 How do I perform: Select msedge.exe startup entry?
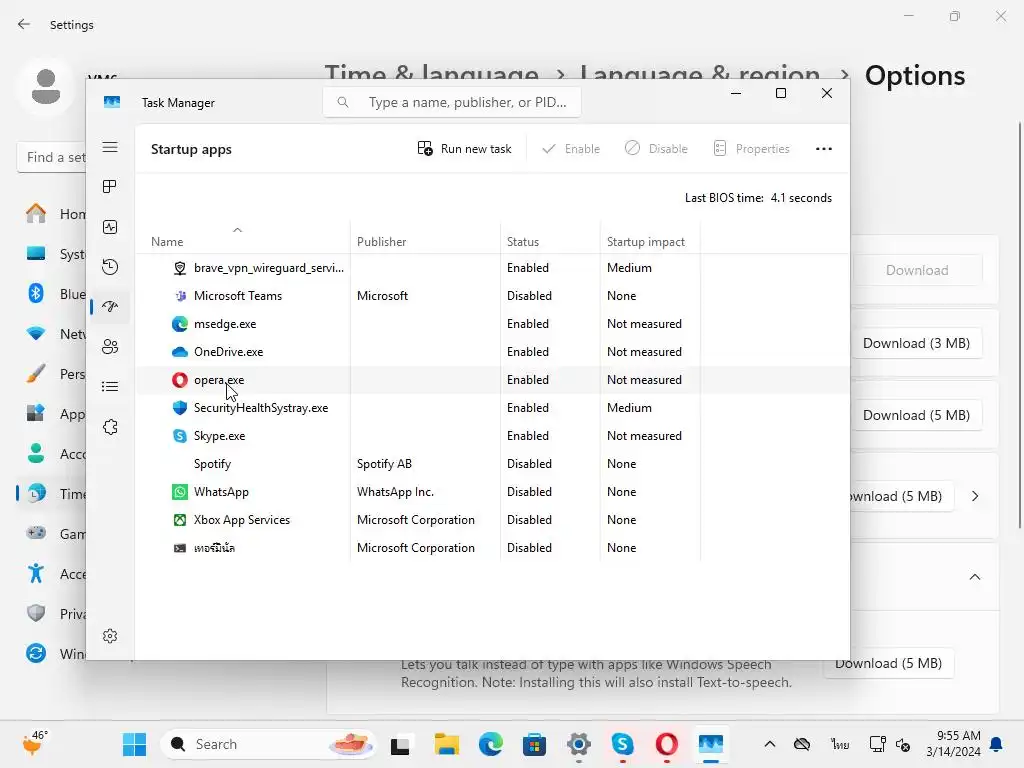point(492,324)
